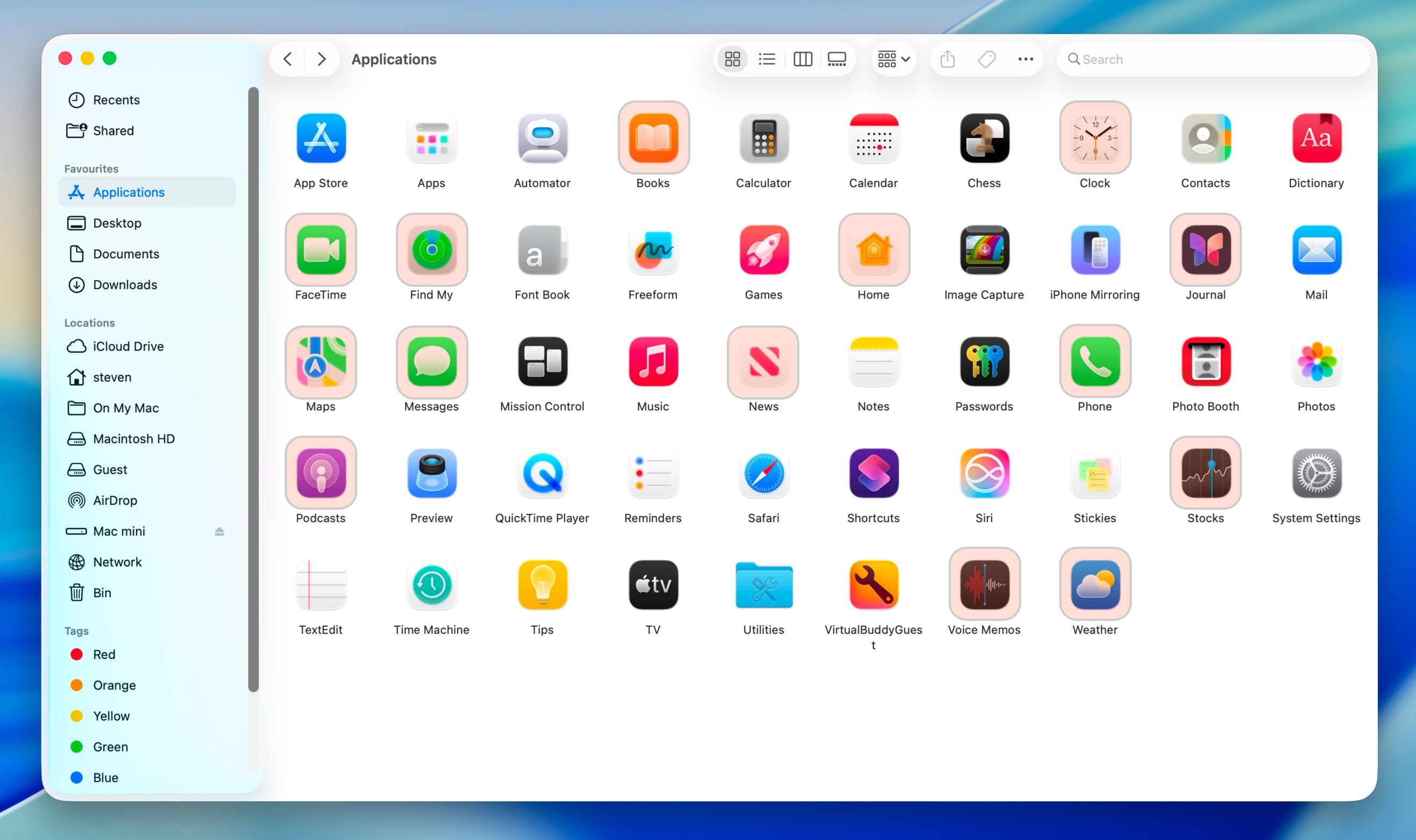Select the Reminders app label
The height and width of the screenshot is (840, 1416).
tap(653, 518)
